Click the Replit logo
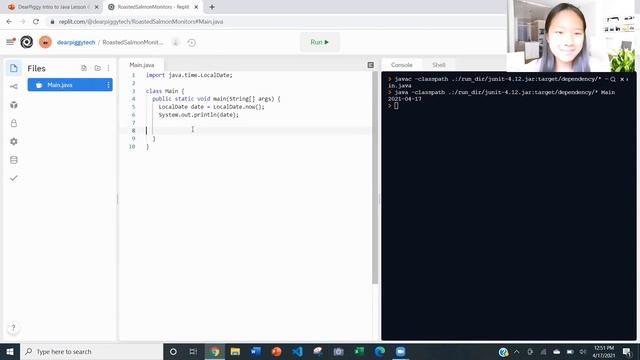Image resolution: width=640 pixels, height=360 pixels. click(x=27, y=42)
